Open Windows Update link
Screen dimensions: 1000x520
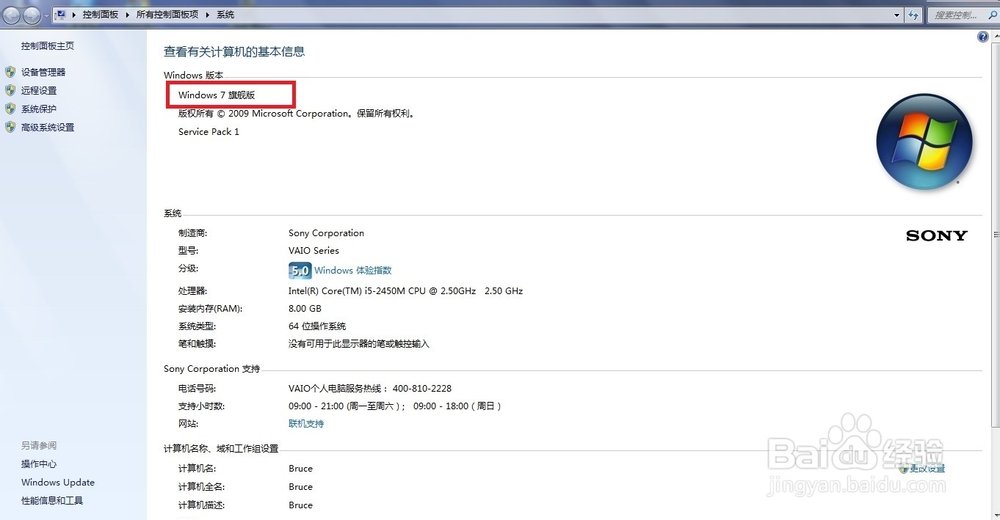point(58,482)
